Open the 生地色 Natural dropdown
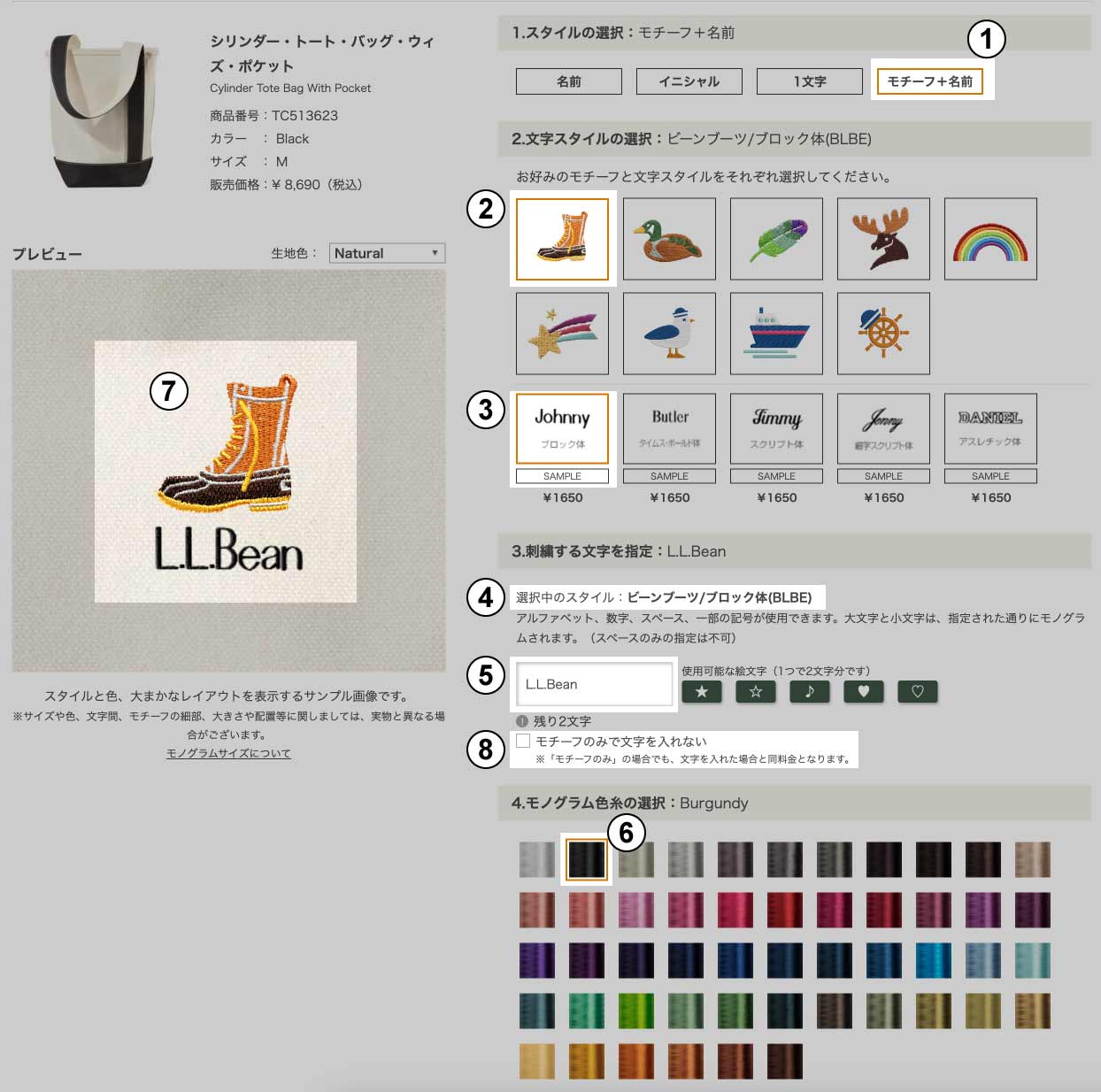The height and width of the screenshot is (1092, 1101). click(x=387, y=253)
